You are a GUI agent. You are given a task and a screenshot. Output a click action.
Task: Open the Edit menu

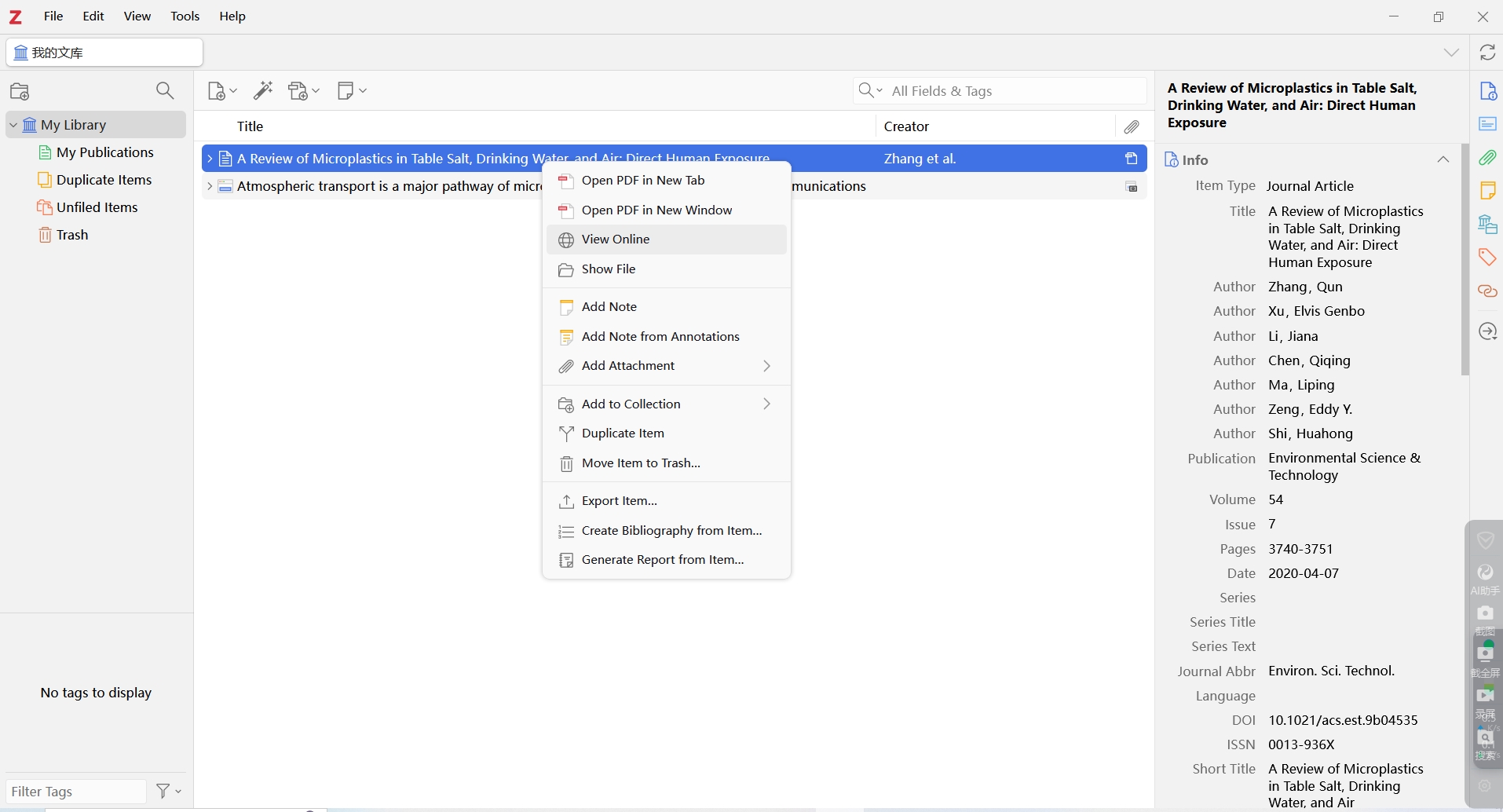[x=93, y=16]
